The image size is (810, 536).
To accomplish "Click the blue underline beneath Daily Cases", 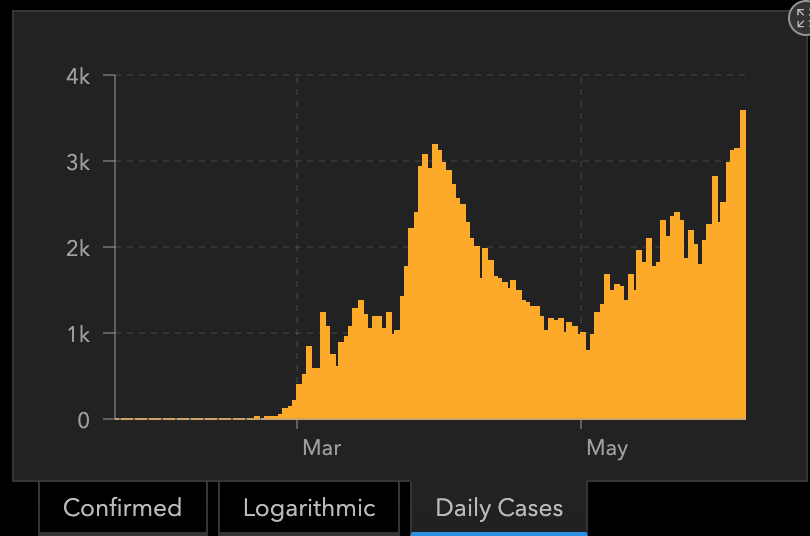I will (x=499, y=533).
